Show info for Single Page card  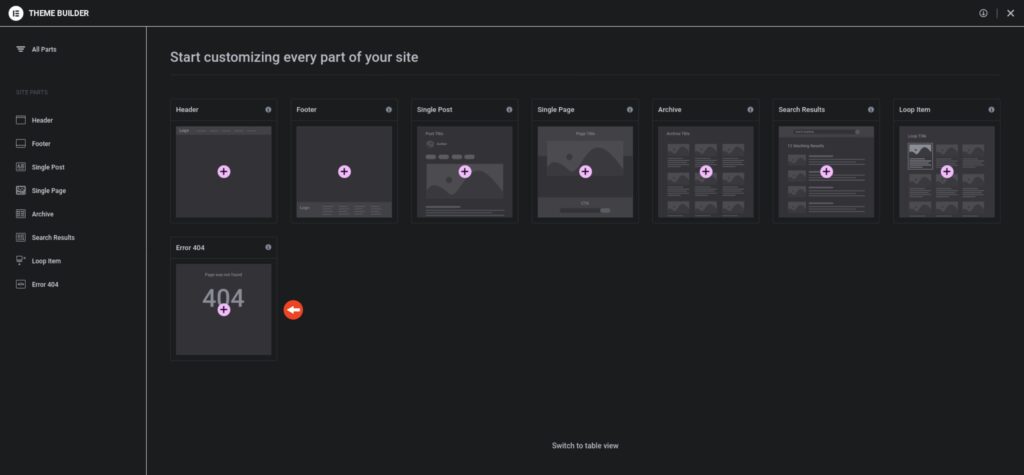point(630,110)
